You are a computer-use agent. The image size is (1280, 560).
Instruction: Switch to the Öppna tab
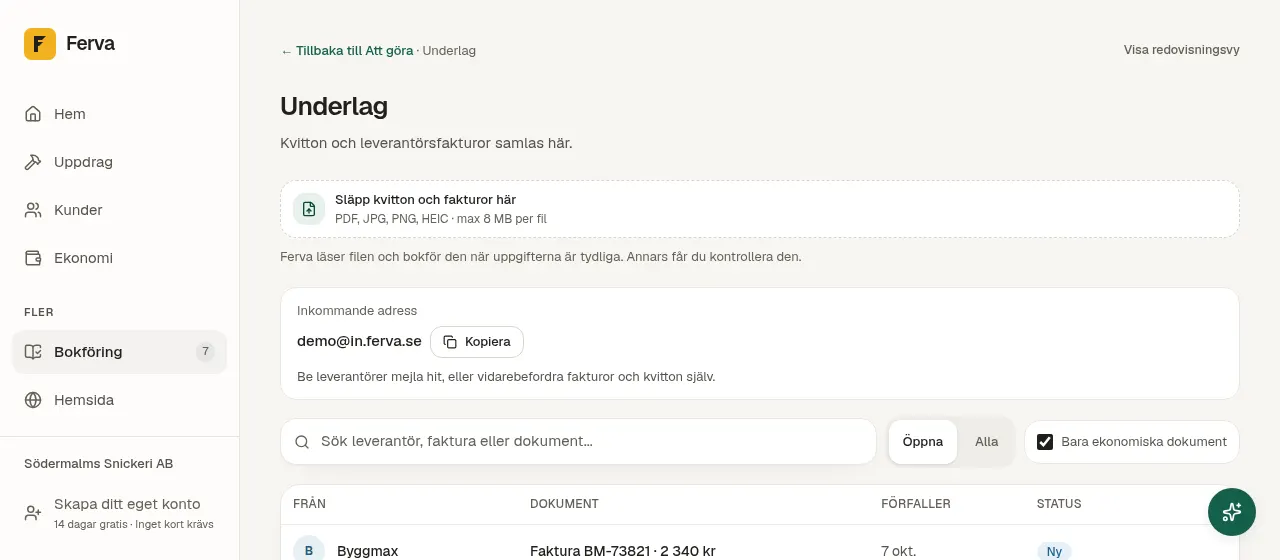pos(923,442)
